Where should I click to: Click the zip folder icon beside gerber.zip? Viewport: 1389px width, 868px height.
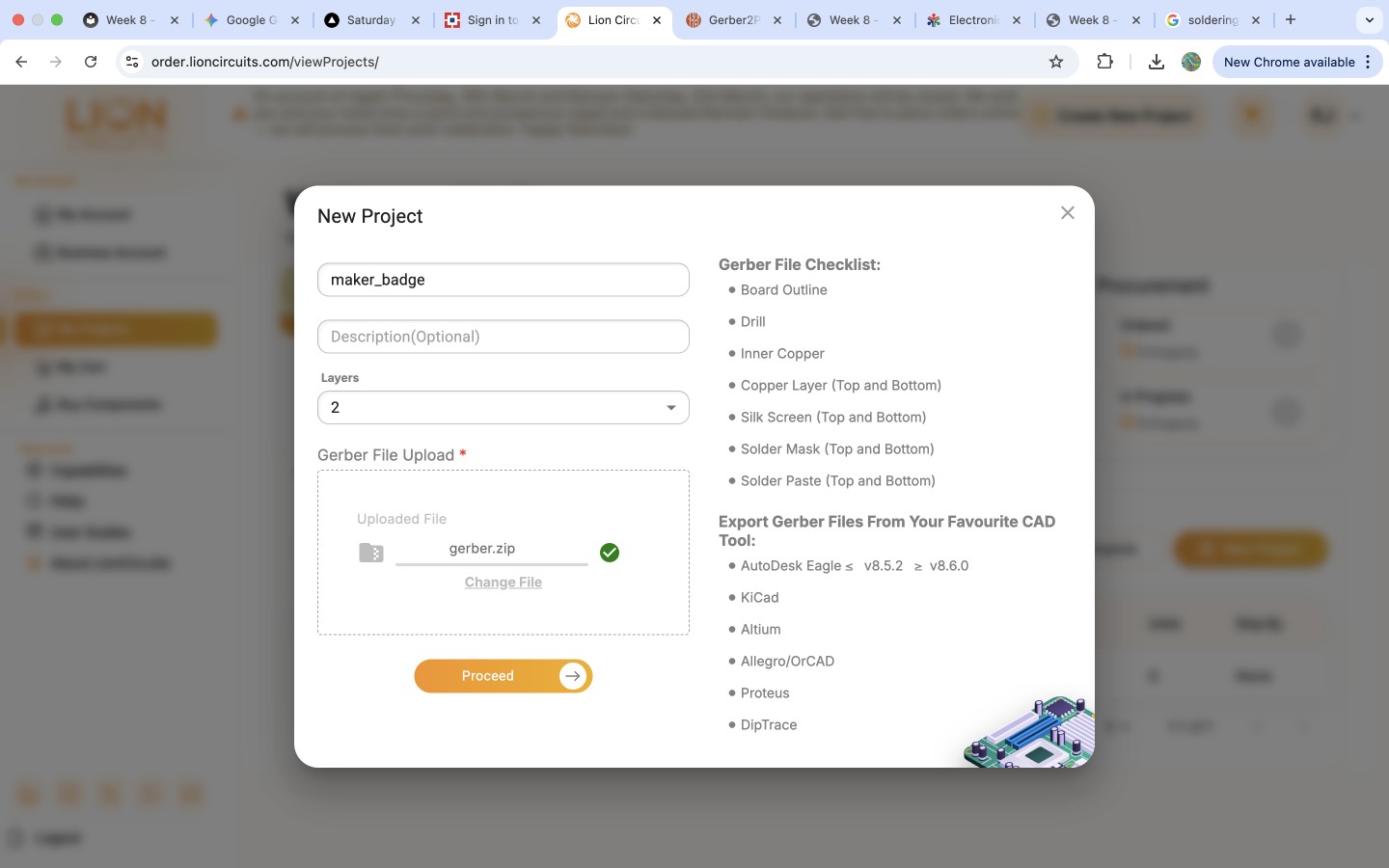coord(371,553)
